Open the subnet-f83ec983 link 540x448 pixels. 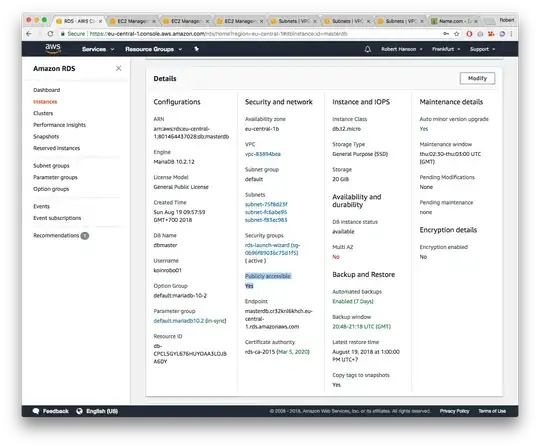[x=266, y=220]
